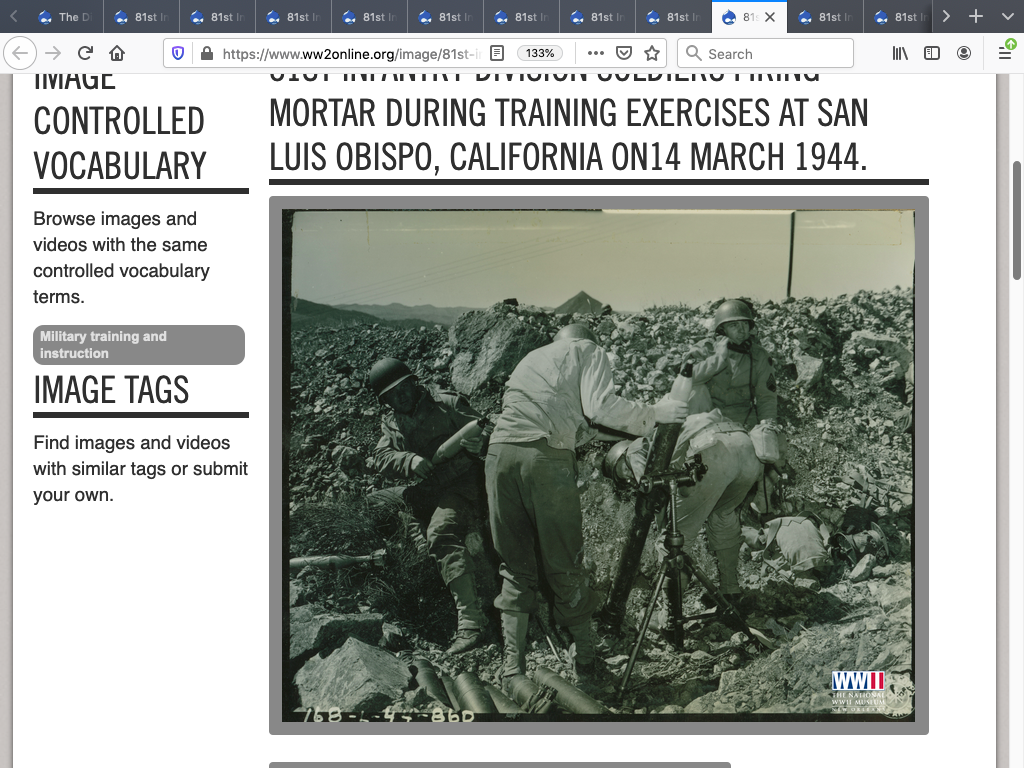Toggle the sidebar view
Viewport: 1024px width, 768px height.
click(931, 53)
